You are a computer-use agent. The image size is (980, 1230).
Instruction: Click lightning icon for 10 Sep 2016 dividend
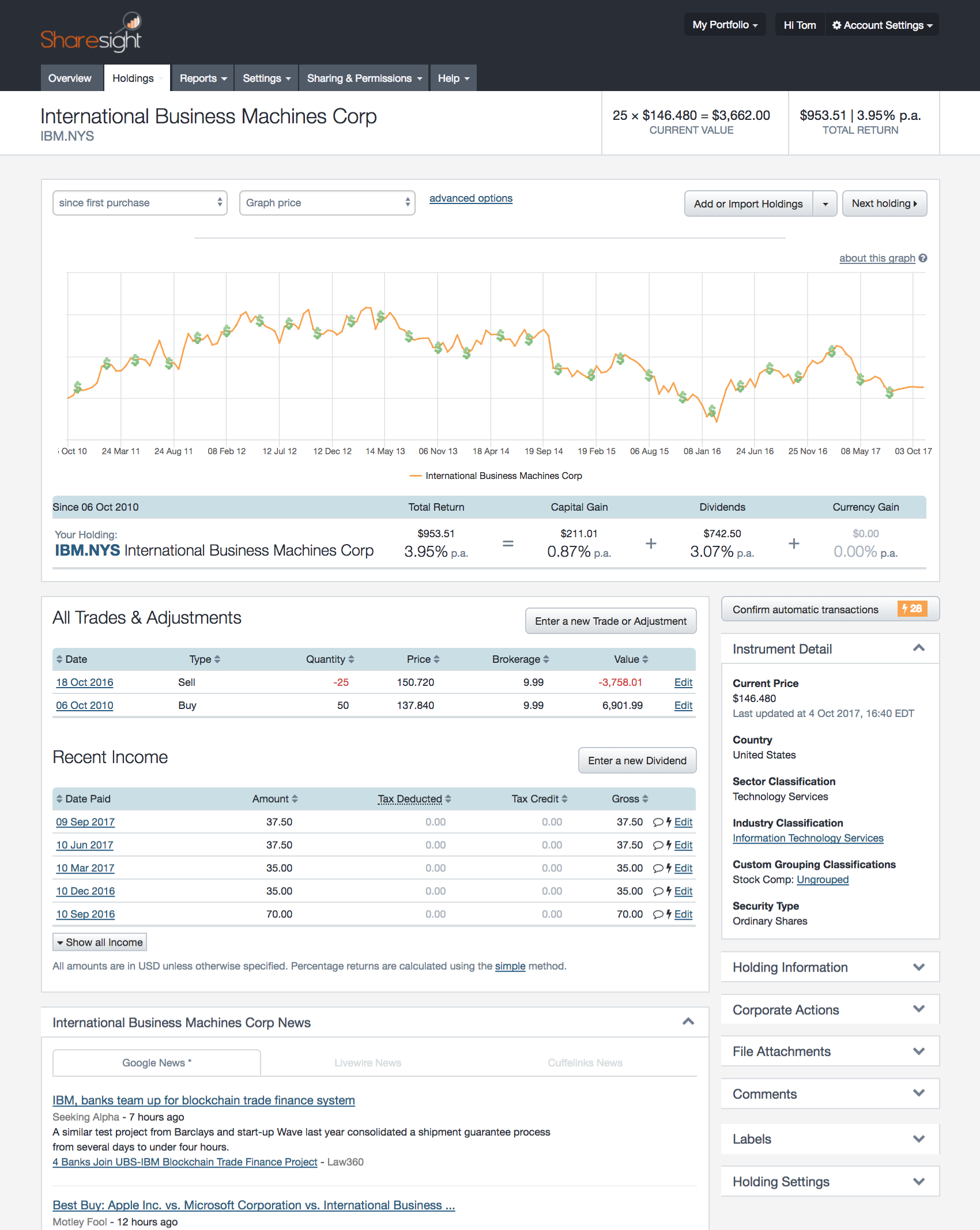coord(669,914)
